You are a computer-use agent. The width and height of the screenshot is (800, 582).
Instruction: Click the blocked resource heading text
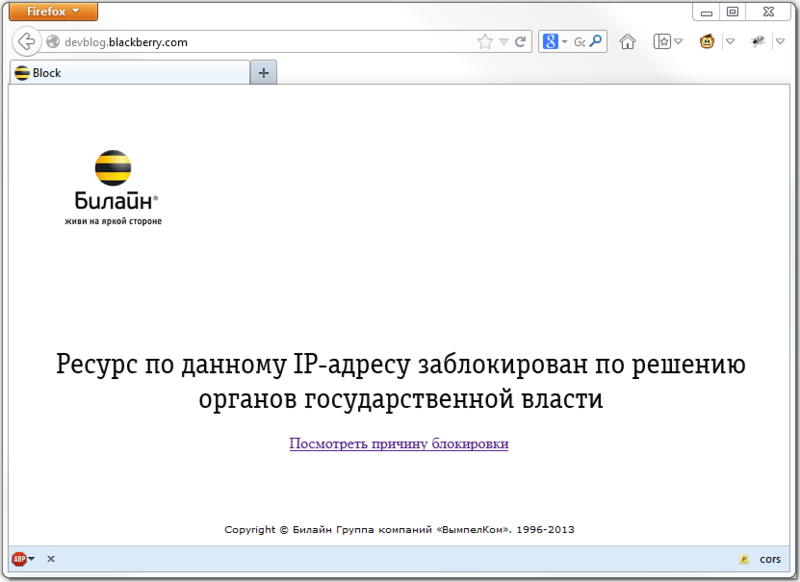coord(401,381)
